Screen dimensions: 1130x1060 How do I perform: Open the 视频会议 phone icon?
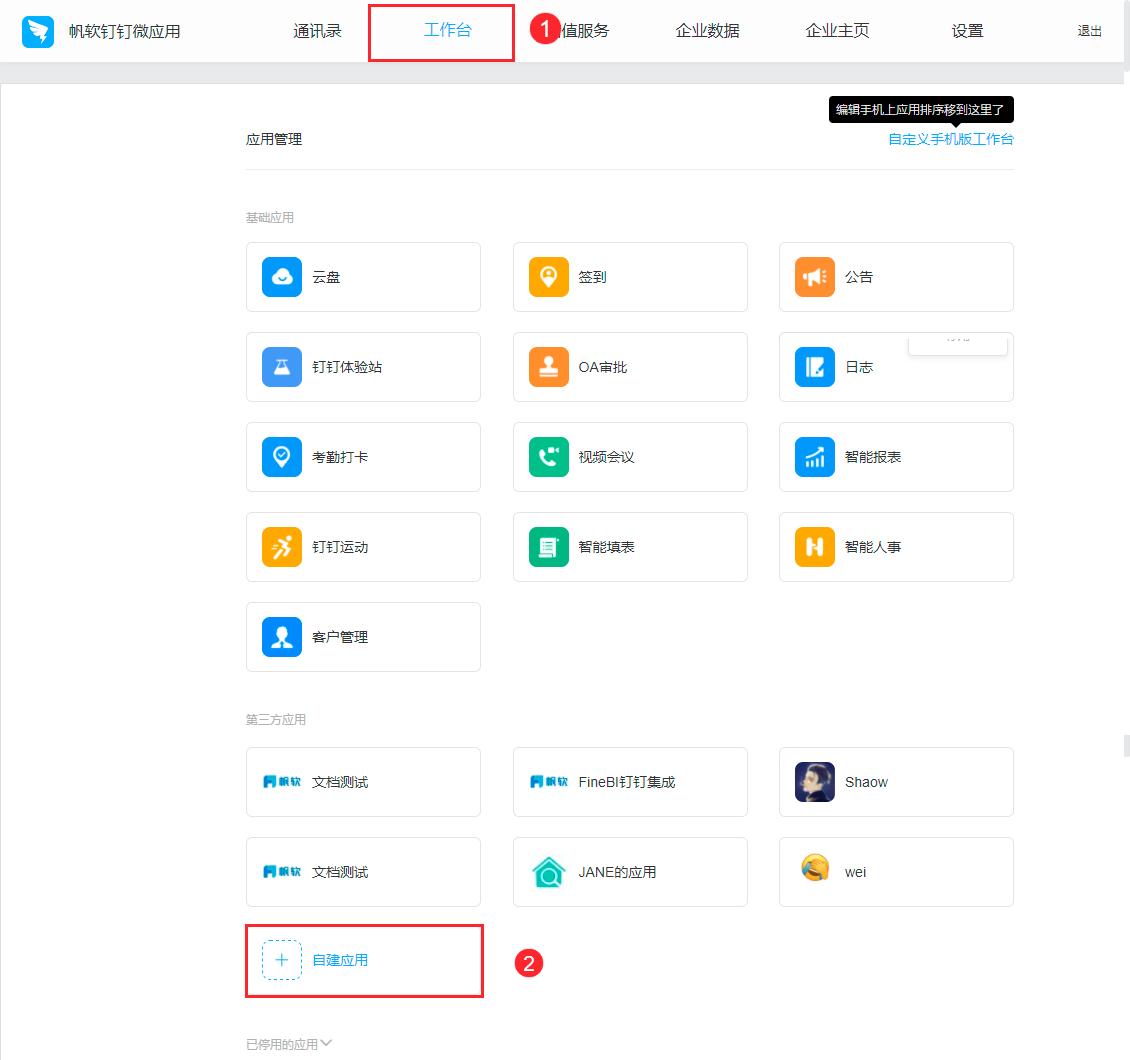[548, 457]
